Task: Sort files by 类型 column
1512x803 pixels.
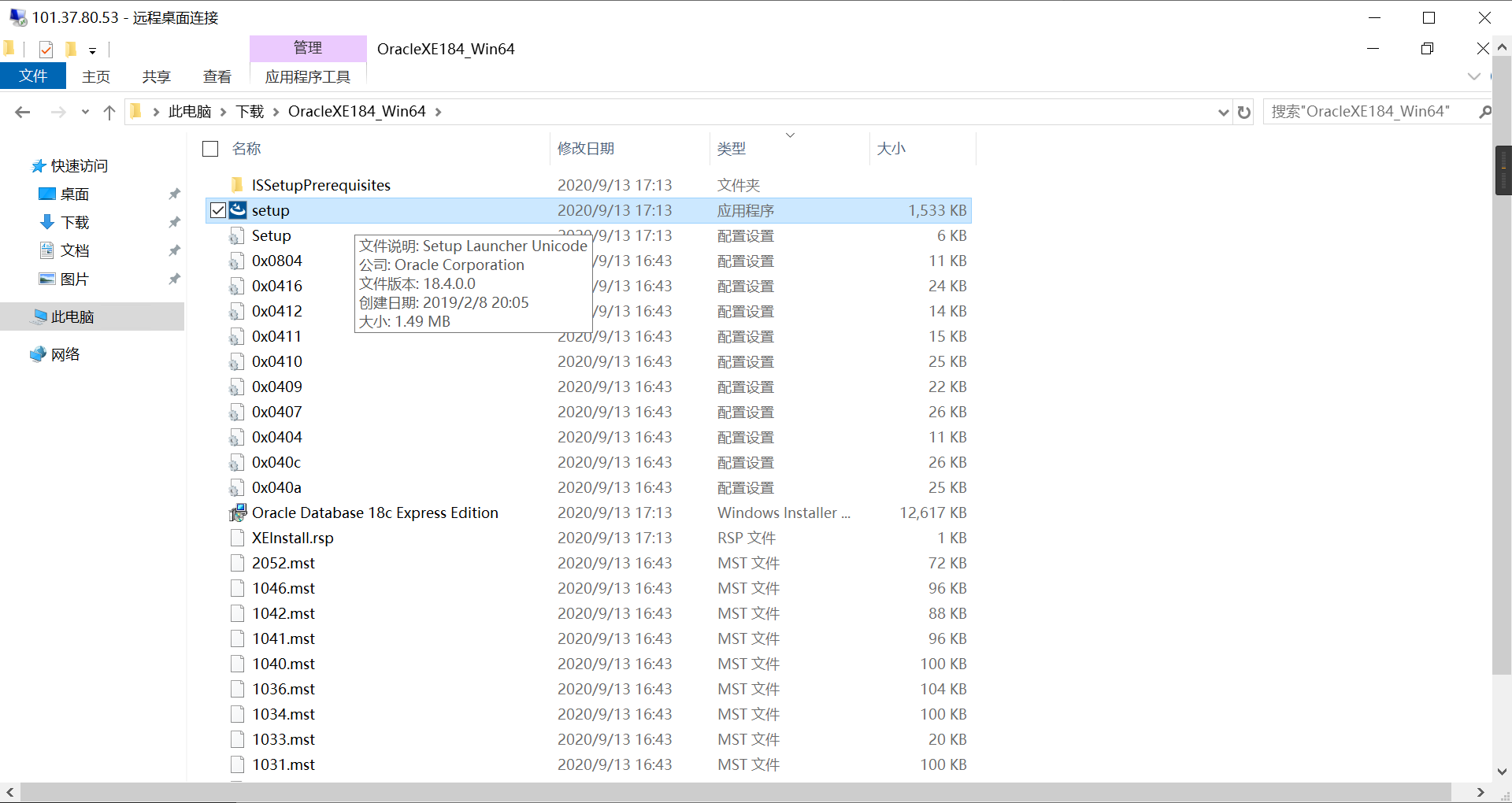Action: (x=732, y=149)
